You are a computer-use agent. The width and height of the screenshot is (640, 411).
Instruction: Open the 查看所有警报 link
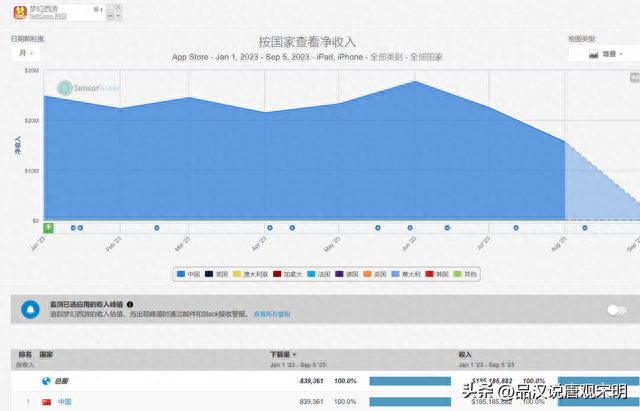tap(272, 314)
